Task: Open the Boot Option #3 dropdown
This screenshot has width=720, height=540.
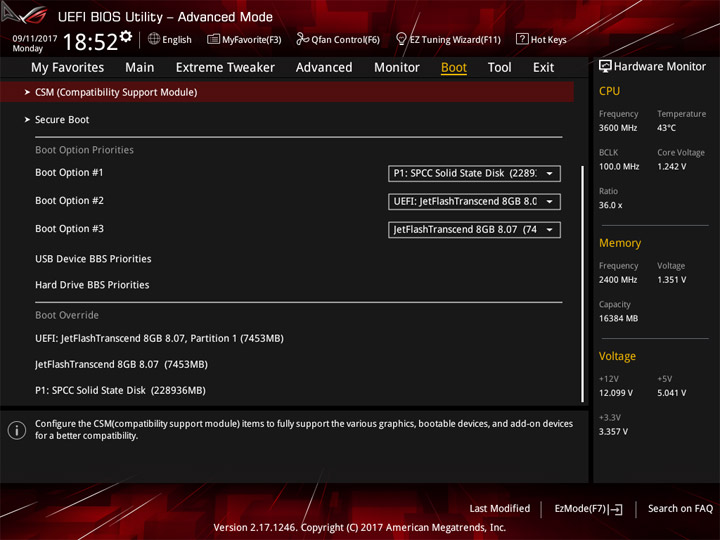Action: click(474, 230)
